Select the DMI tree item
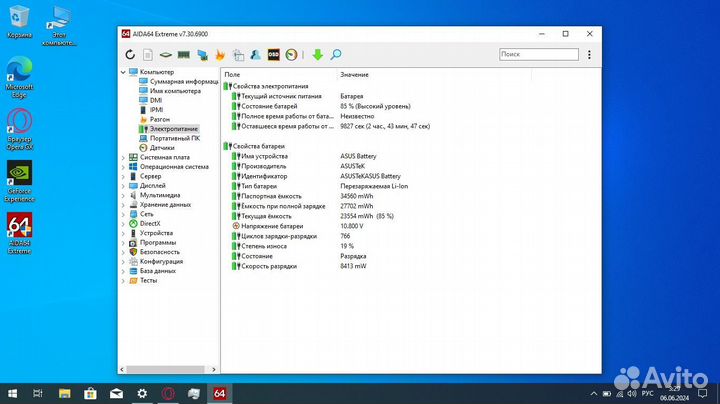Viewport: 720px width, 404px height. coord(151,100)
